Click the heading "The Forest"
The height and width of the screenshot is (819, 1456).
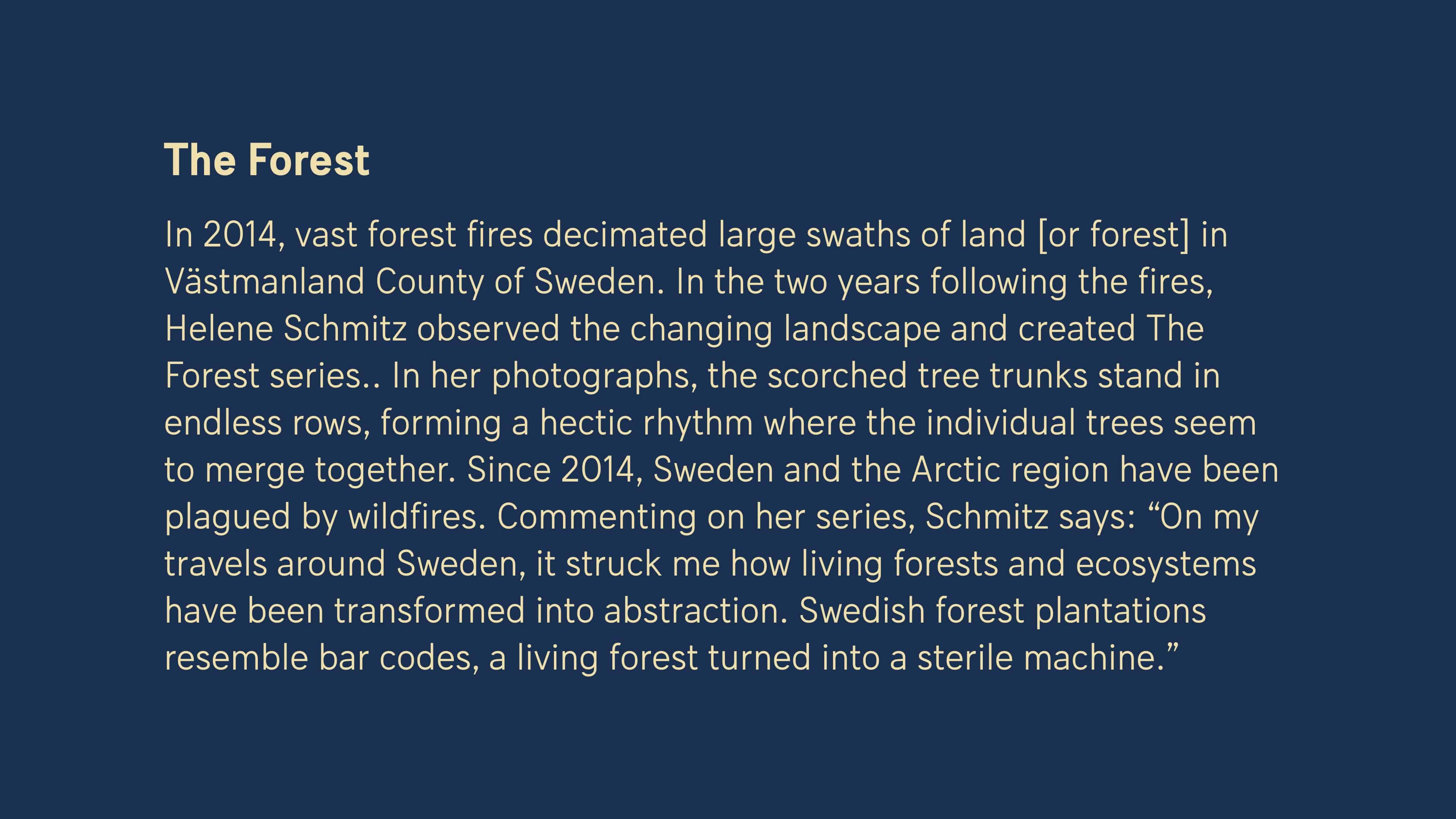coord(266,160)
